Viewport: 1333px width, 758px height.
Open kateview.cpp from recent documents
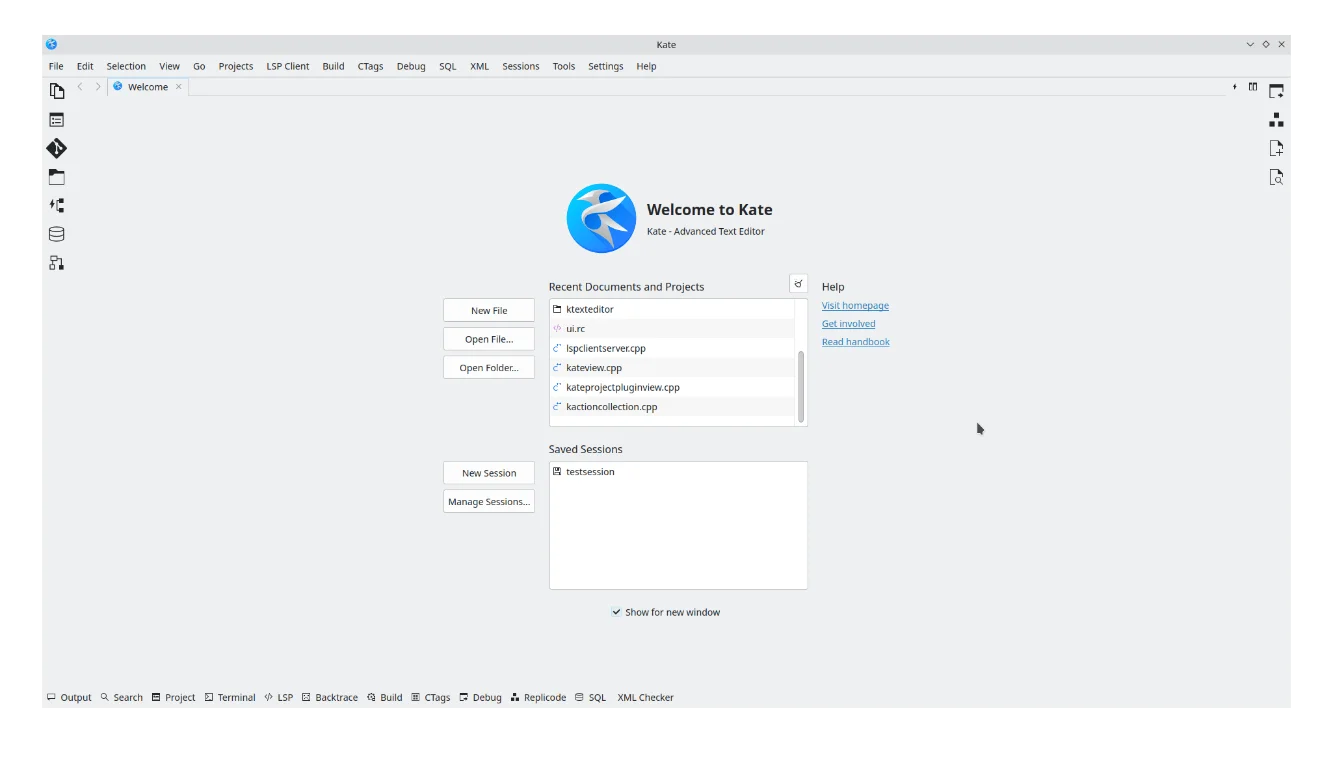[594, 368]
